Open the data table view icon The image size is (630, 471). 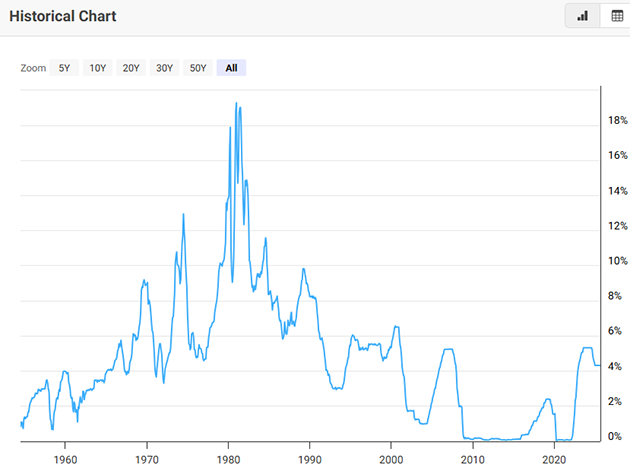[616, 16]
